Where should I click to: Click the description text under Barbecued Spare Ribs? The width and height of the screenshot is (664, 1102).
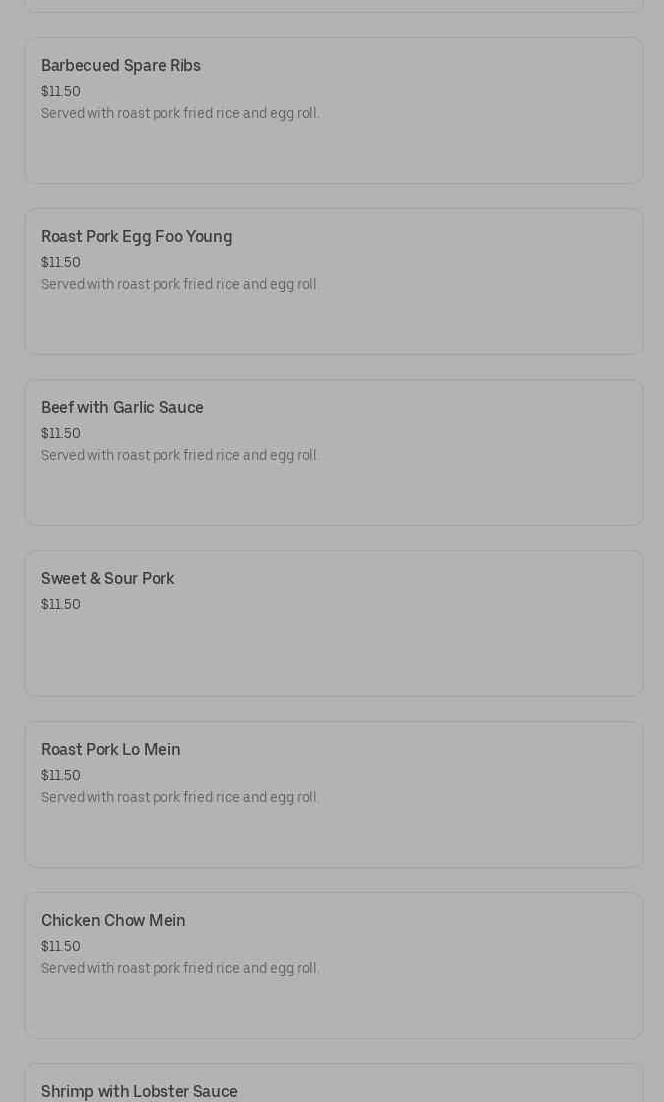tap(180, 114)
